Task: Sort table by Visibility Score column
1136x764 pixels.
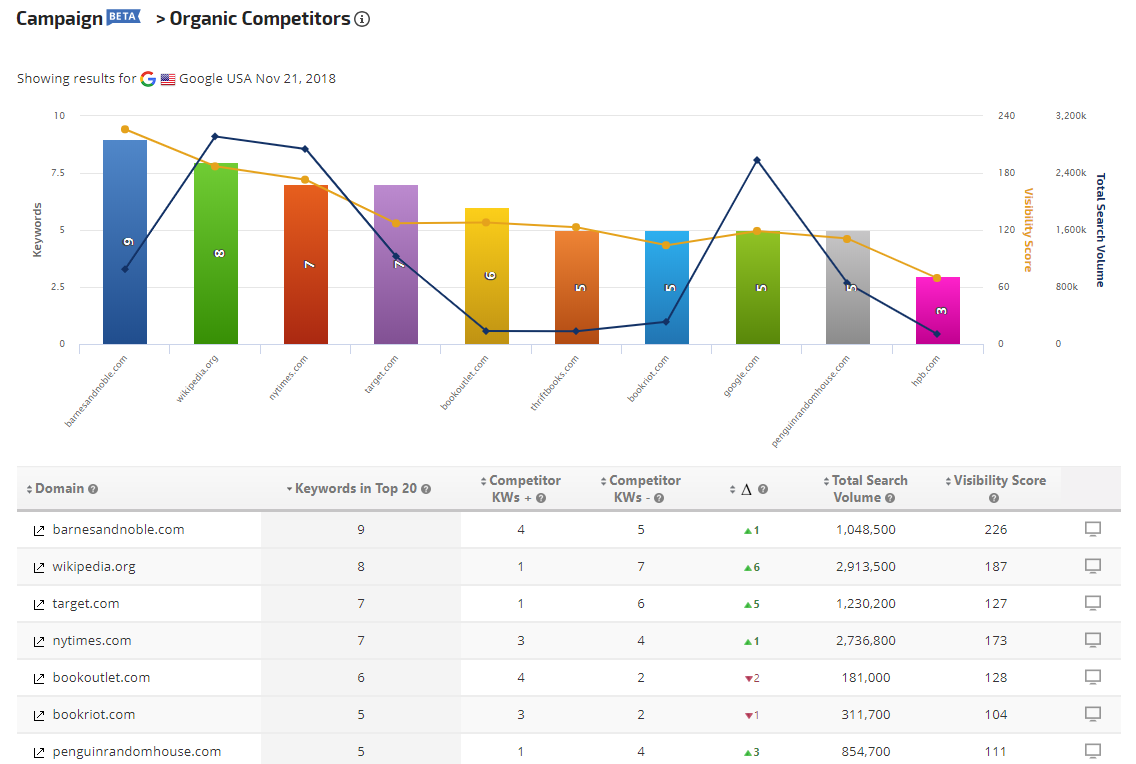Action: pos(999,481)
